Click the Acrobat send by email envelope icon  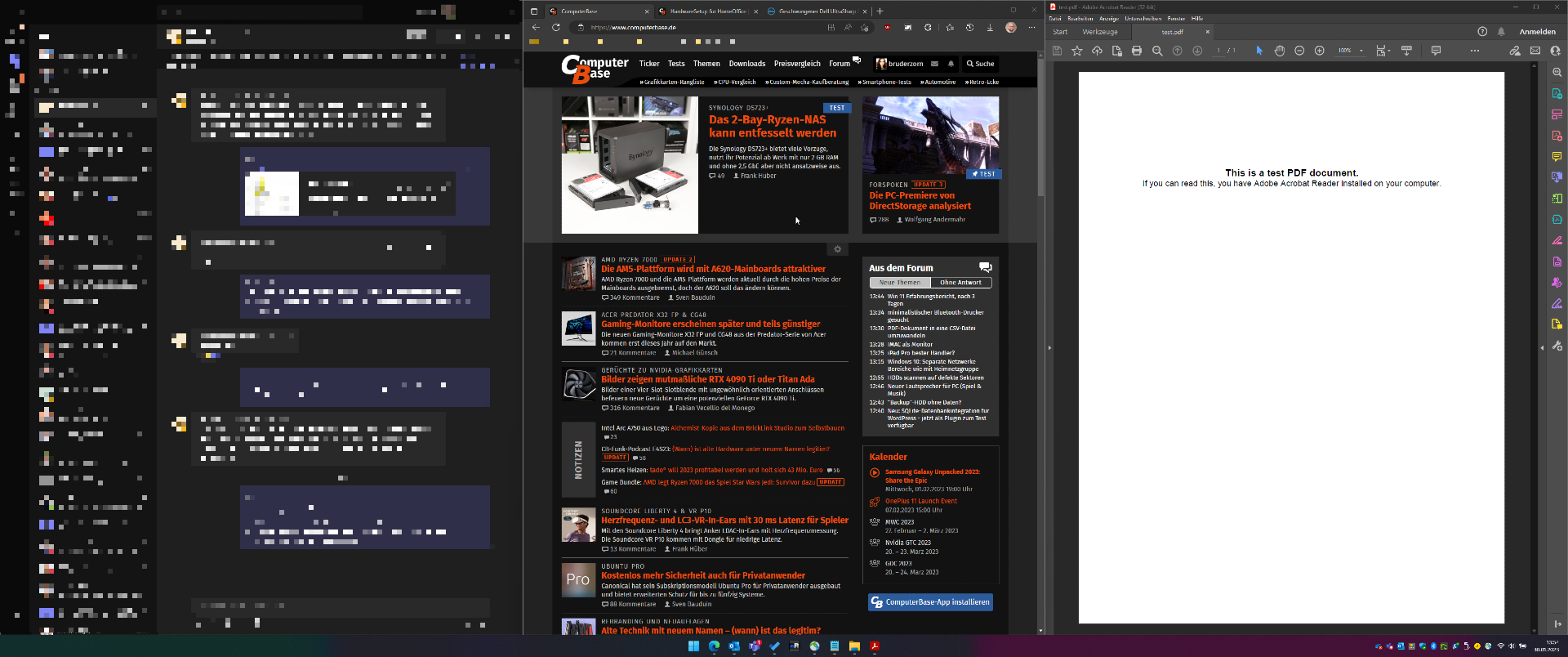click(x=1535, y=51)
